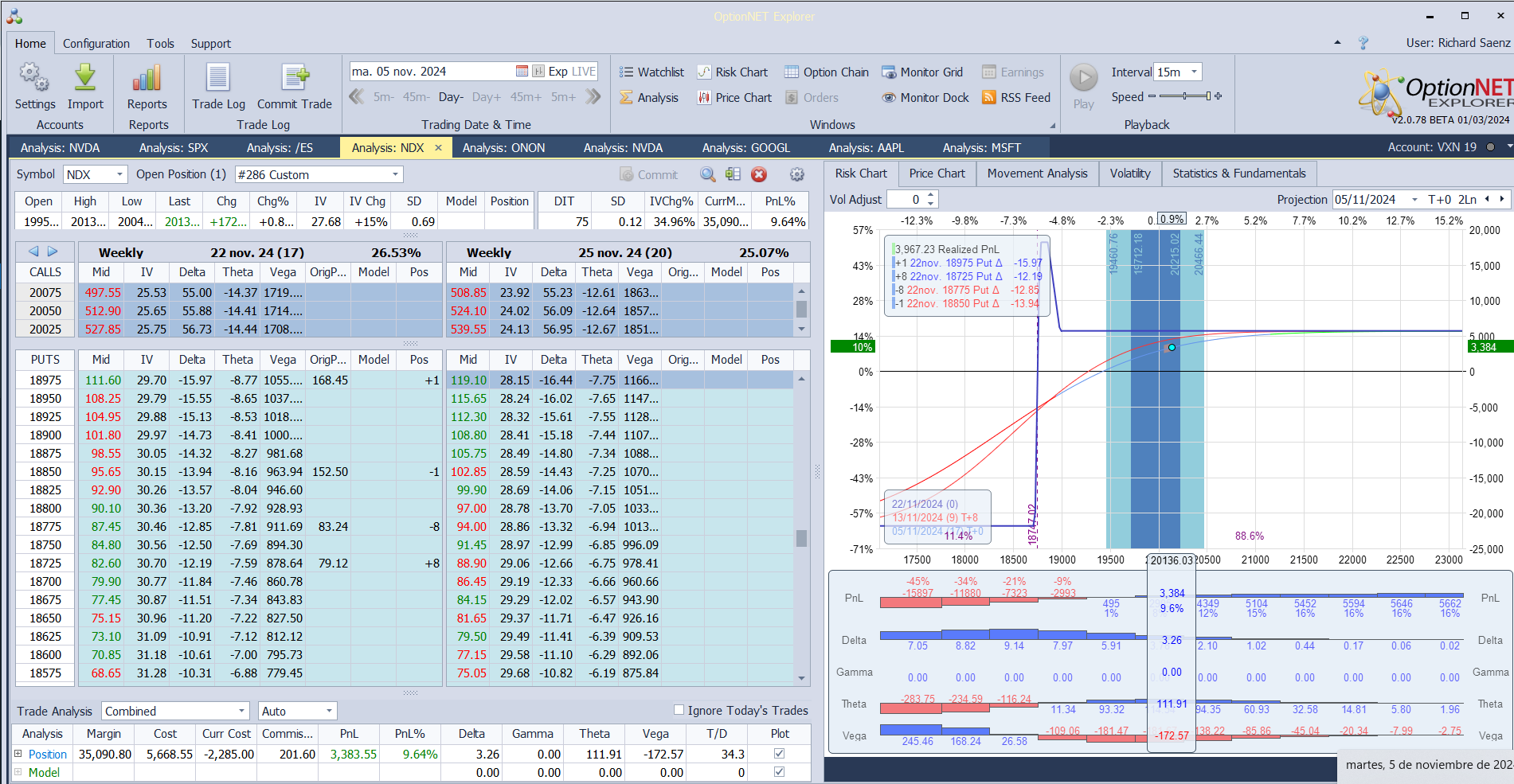Screen dimensions: 1514x784
Task: Open the Volatility chart tab
Action: point(1130,174)
